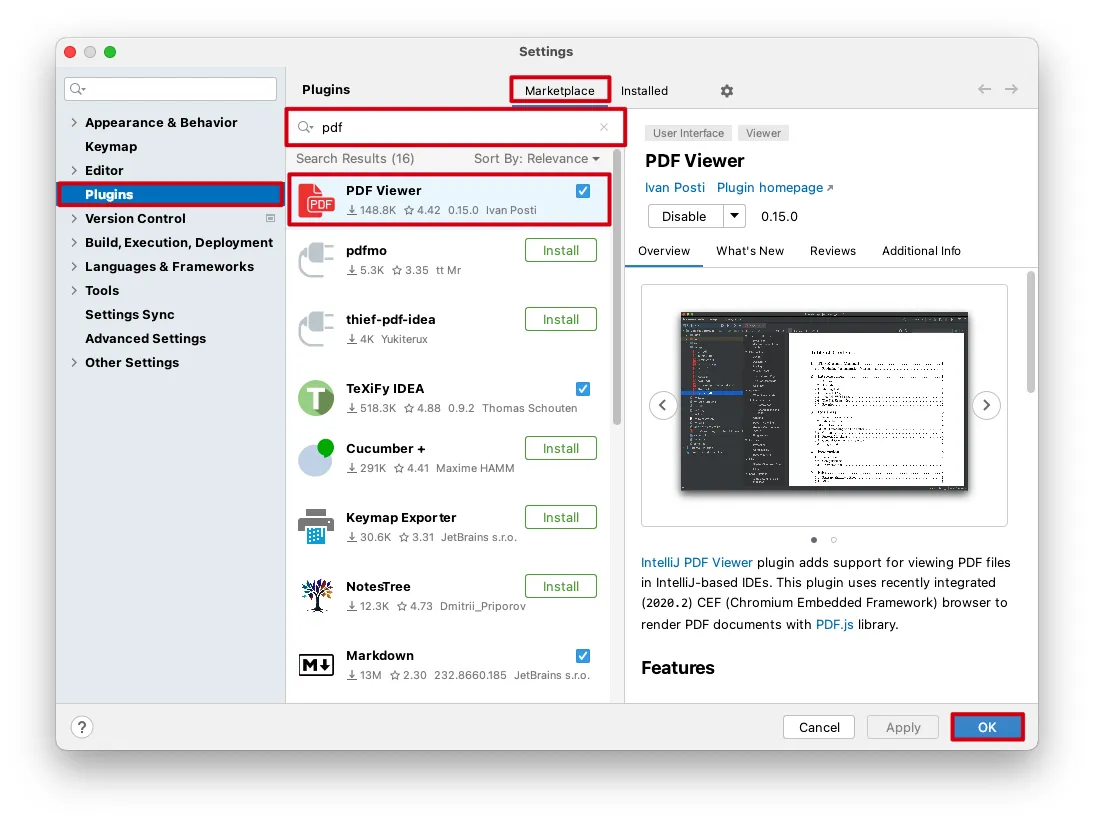Open the help question mark button

[82, 727]
